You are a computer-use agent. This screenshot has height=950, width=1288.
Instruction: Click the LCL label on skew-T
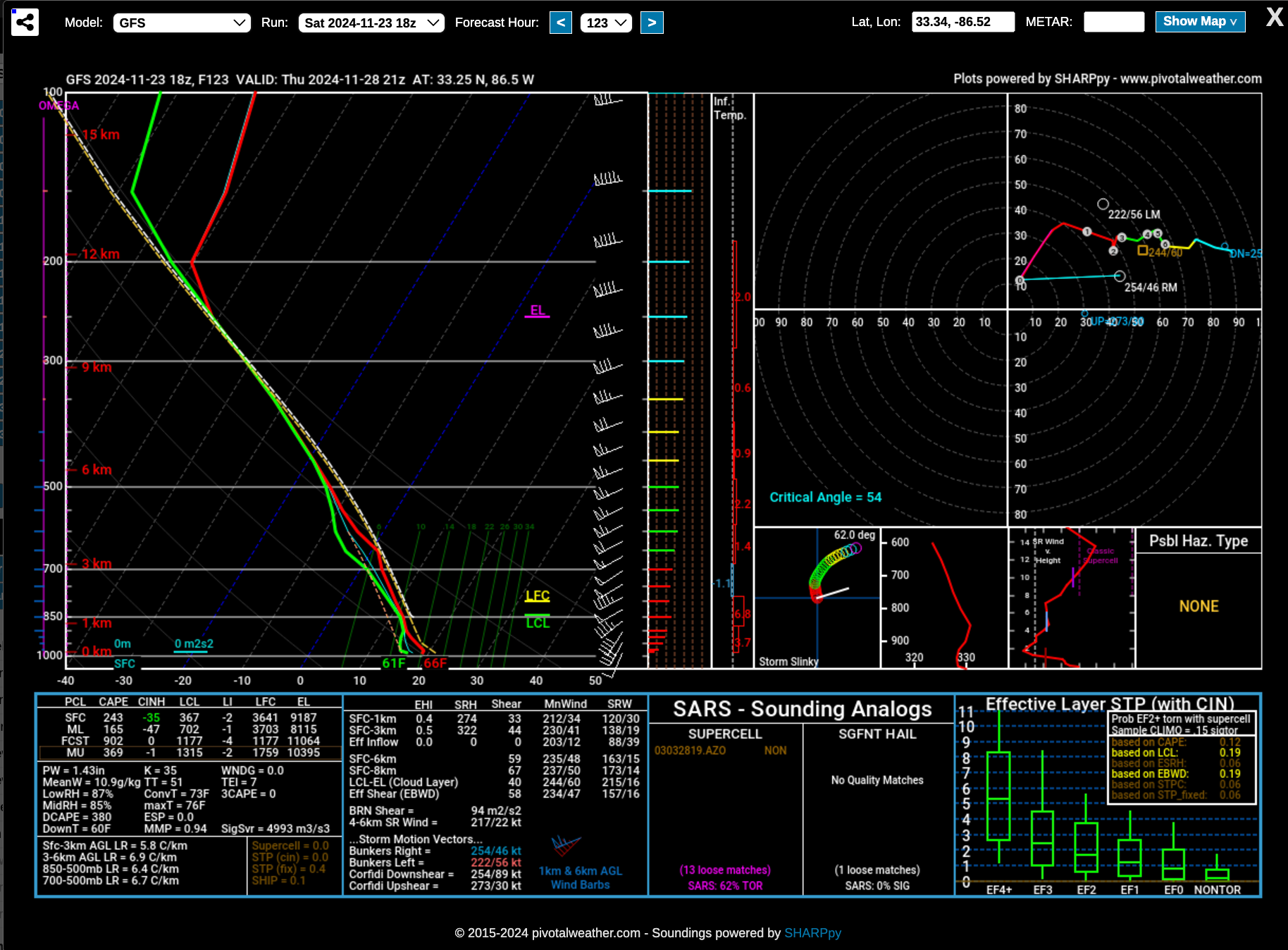(x=537, y=623)
